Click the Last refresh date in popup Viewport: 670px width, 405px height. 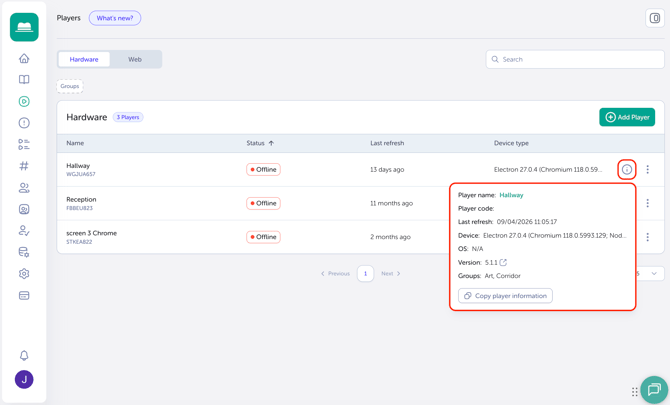pyautogui.click(x=527, y=222)
